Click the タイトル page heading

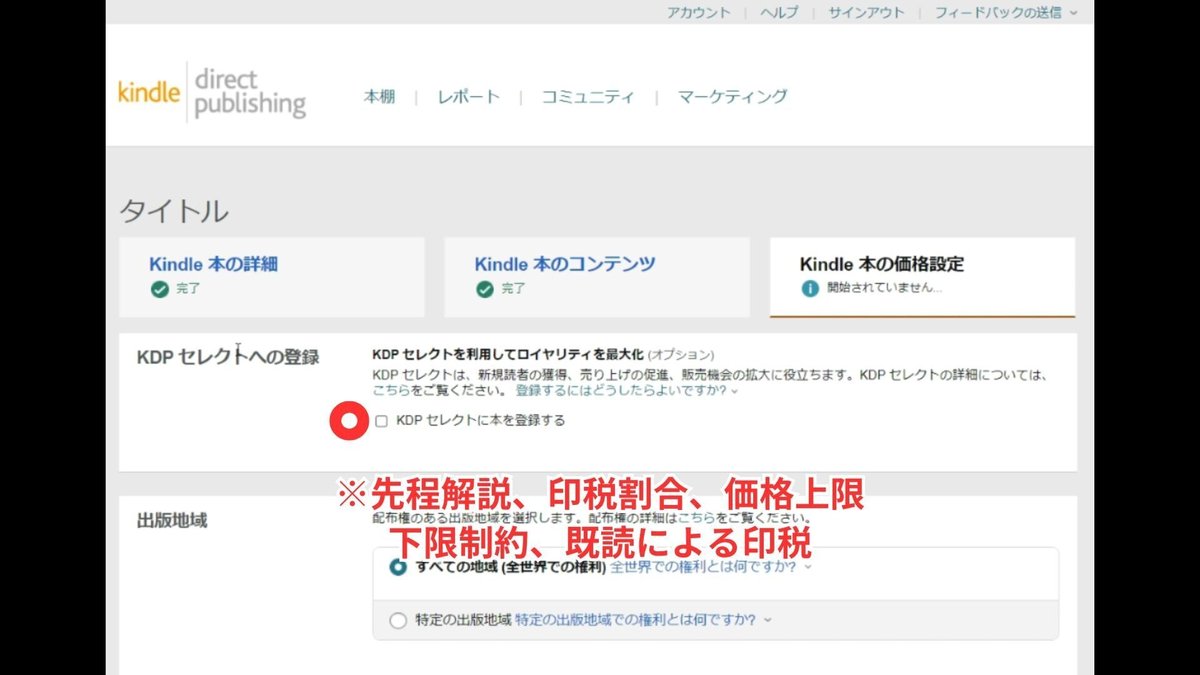click(x=174, y=211)
